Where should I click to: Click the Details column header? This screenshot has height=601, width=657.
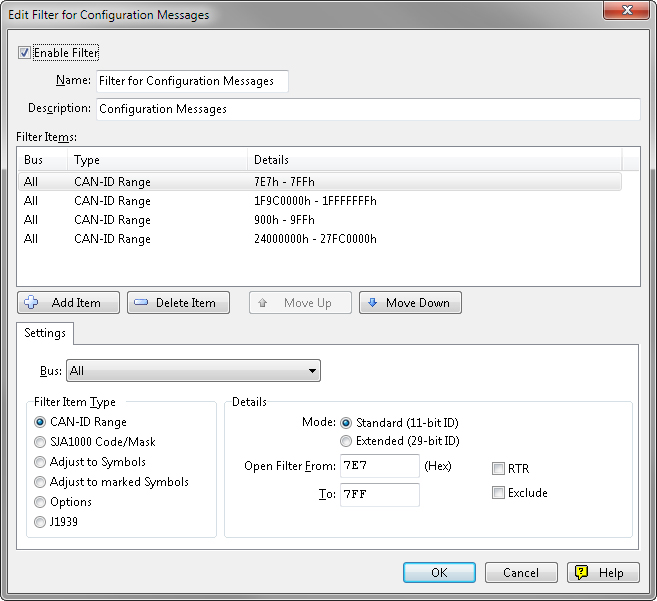coord(435,160)
